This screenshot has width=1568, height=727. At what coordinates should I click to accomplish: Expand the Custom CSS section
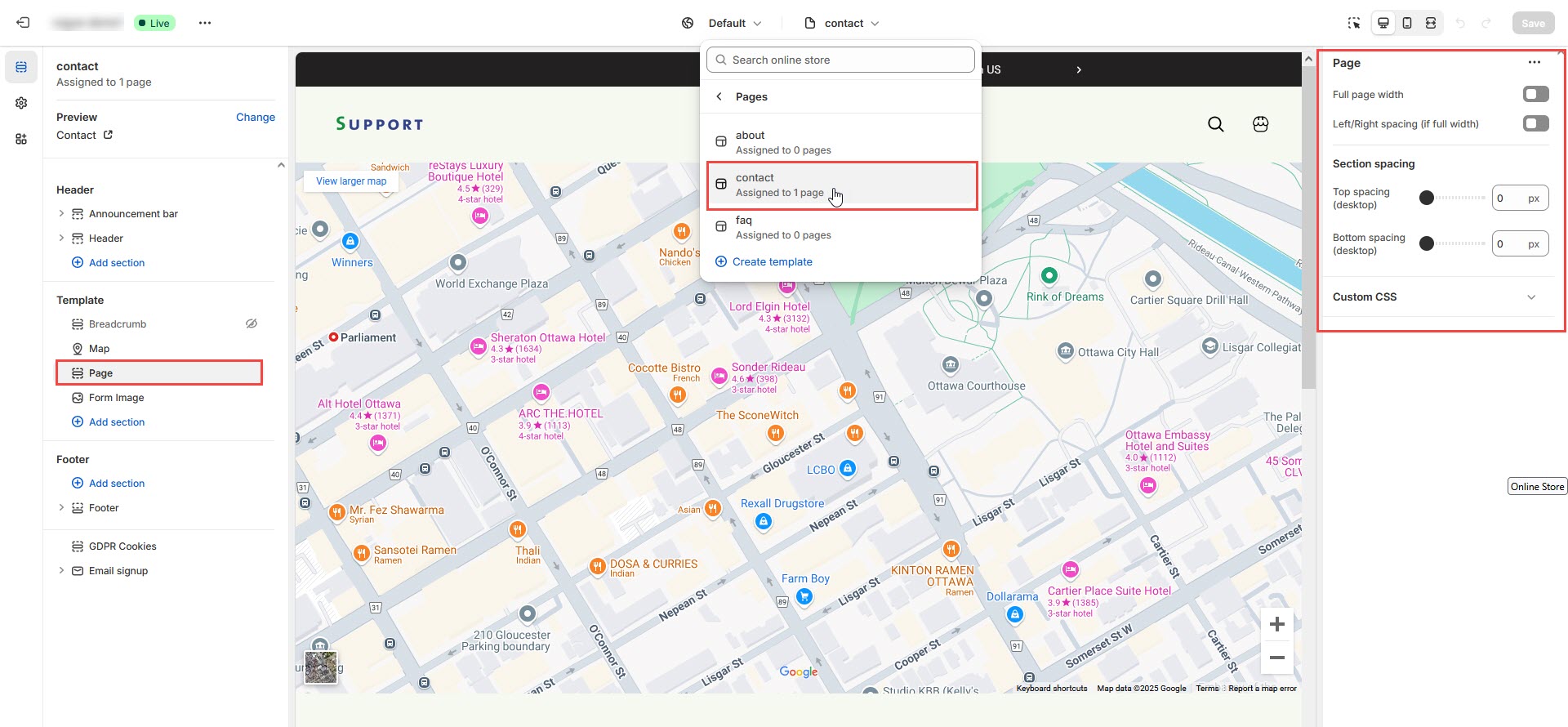pos(1530,297)
